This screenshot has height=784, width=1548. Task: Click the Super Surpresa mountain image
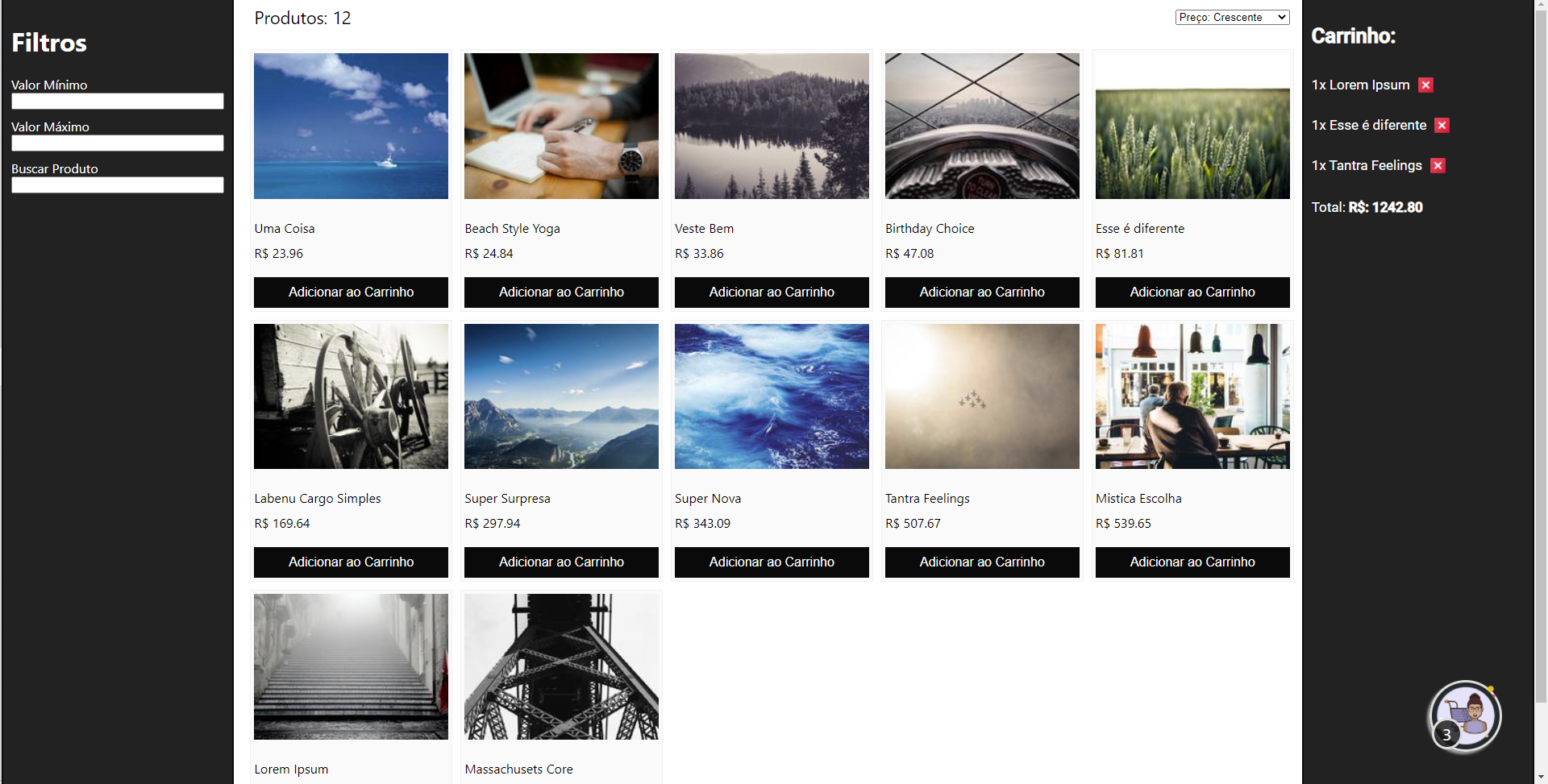pyautogui.click(x=561, y=396)
